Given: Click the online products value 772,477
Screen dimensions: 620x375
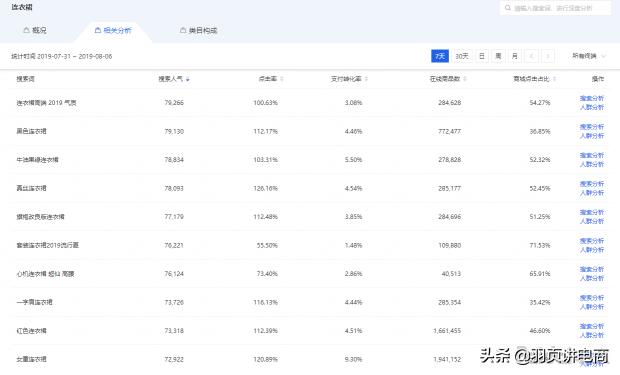Looking at the screenshot, I should [x=449, y=131].
